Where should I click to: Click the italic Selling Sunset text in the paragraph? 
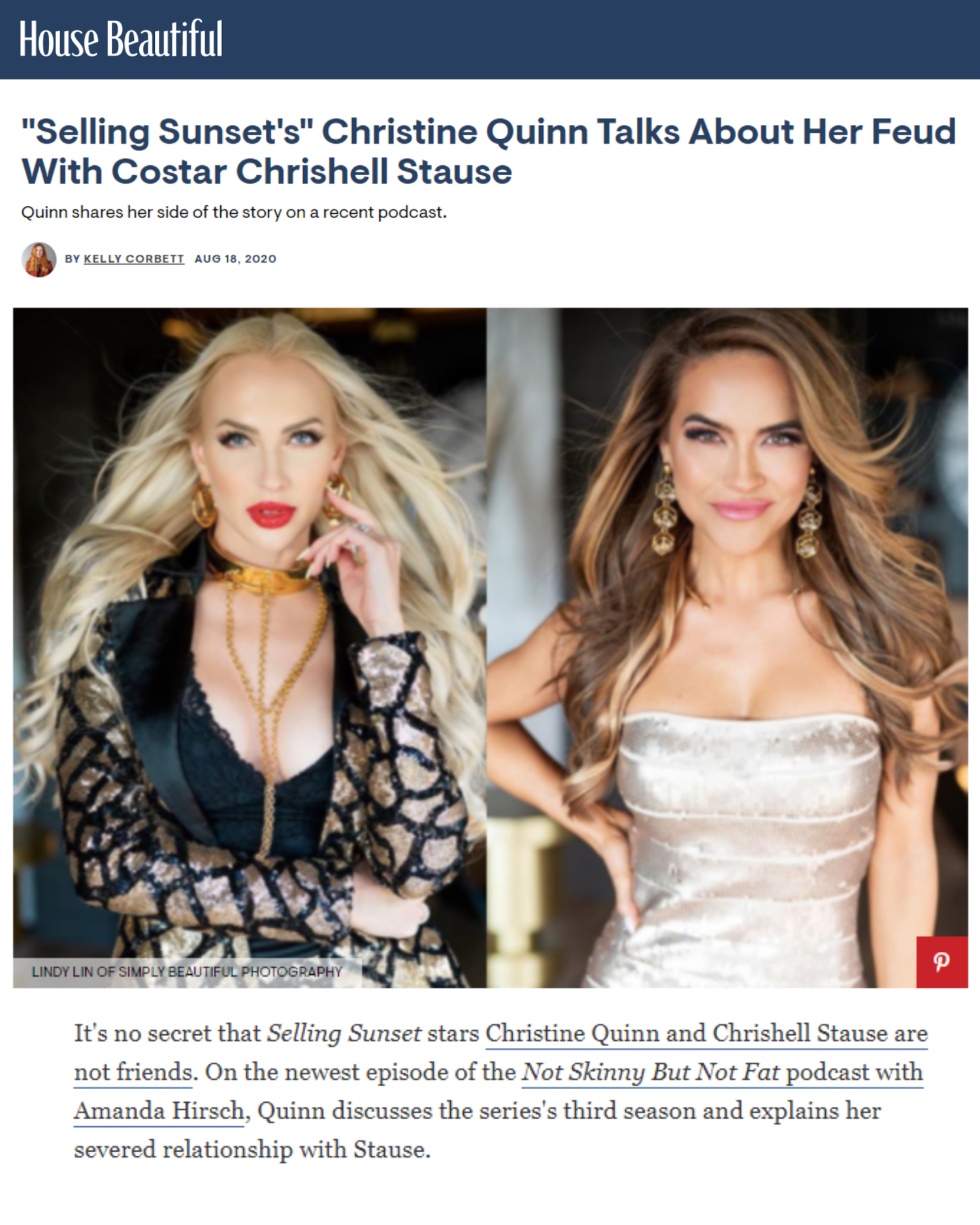coord(344,1033)
